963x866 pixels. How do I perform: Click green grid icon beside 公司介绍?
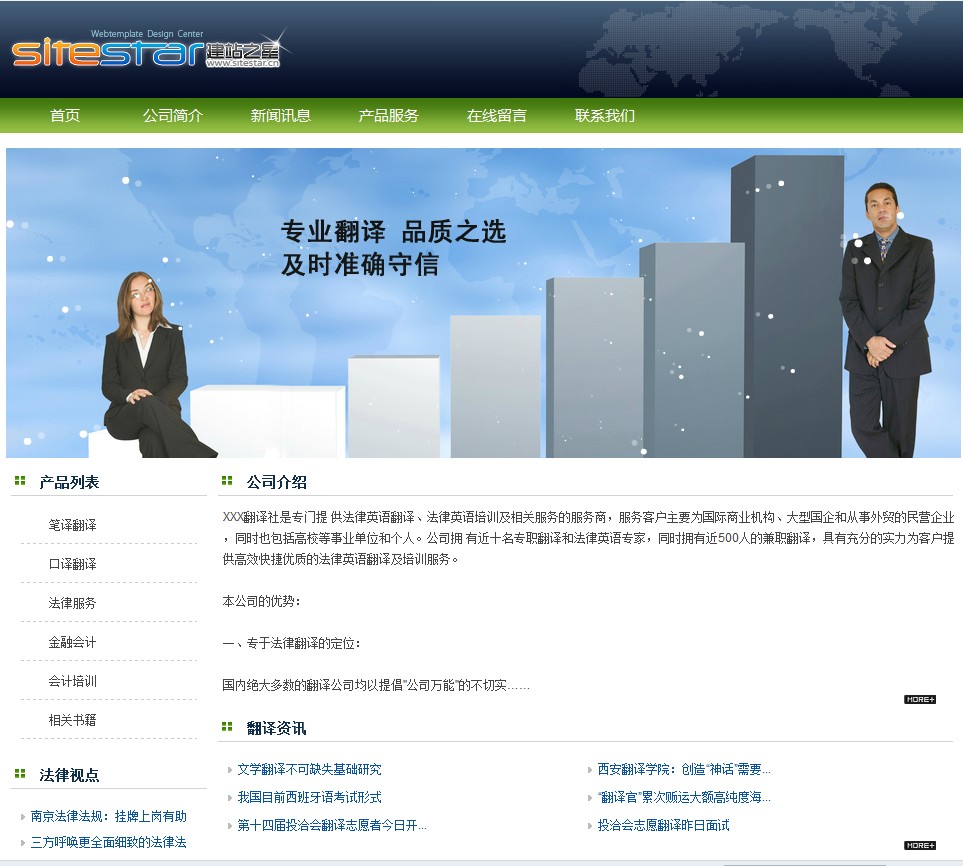click(x=227, y=482)
